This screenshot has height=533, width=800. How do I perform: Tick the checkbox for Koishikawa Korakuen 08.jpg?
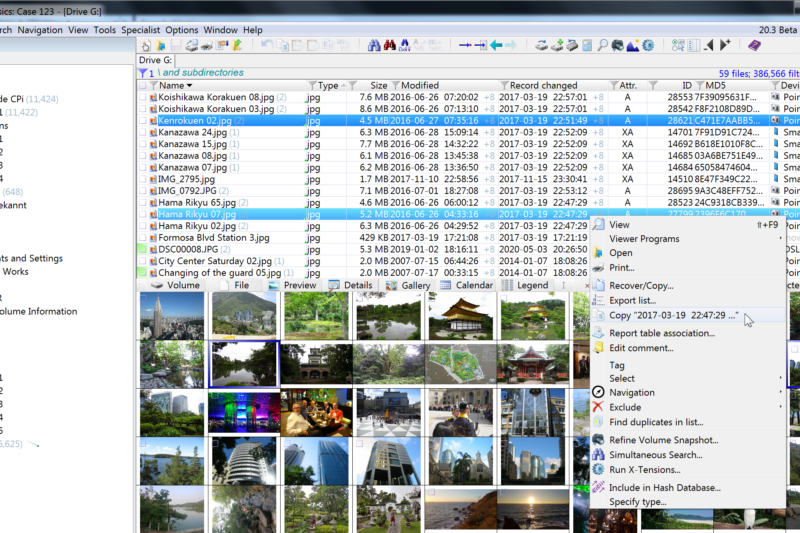tap(143, 97)
